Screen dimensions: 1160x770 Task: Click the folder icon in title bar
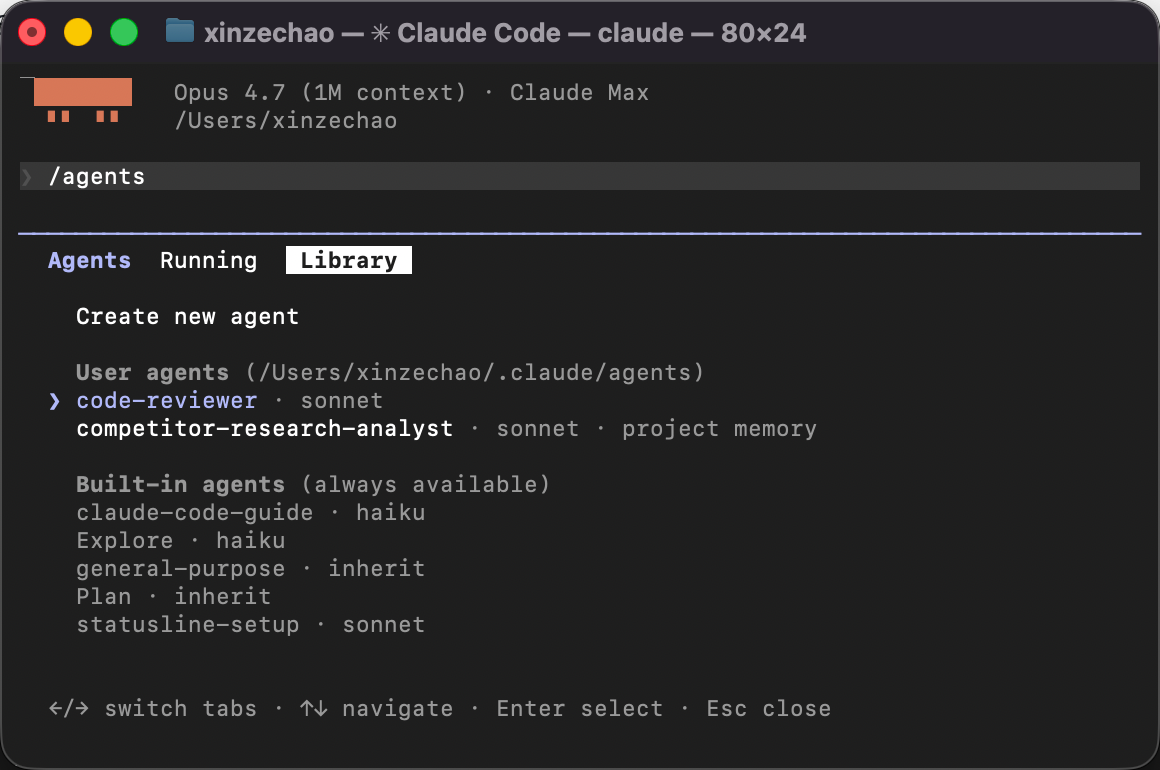pyautogui.click(x=180, y=32)
